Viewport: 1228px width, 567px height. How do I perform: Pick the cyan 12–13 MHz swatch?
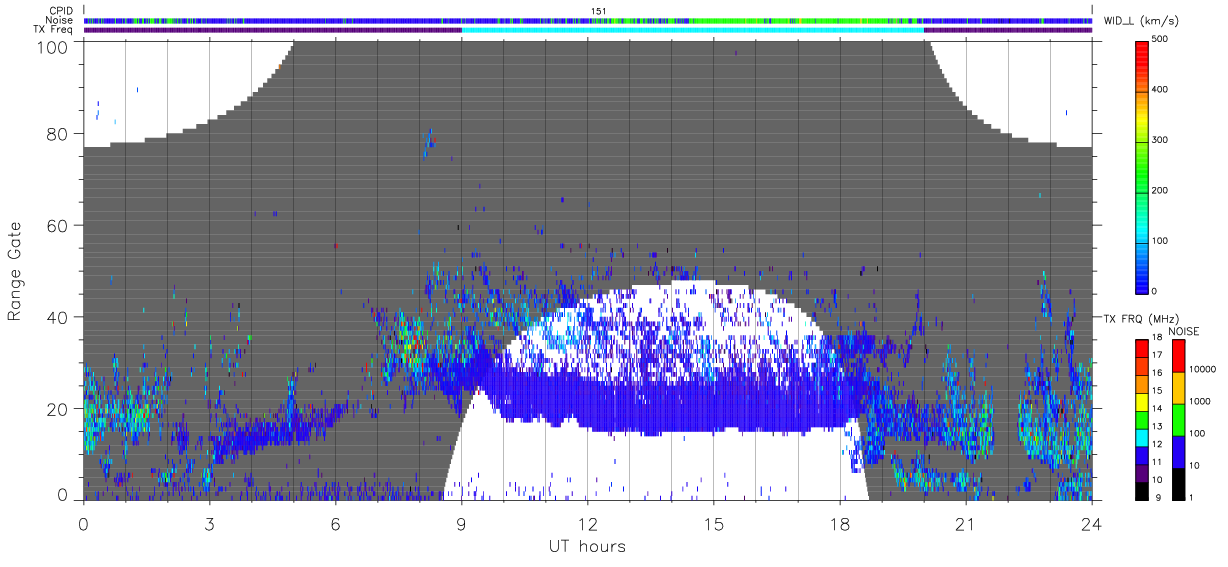pyautogui.click(x=1142, y=438)
